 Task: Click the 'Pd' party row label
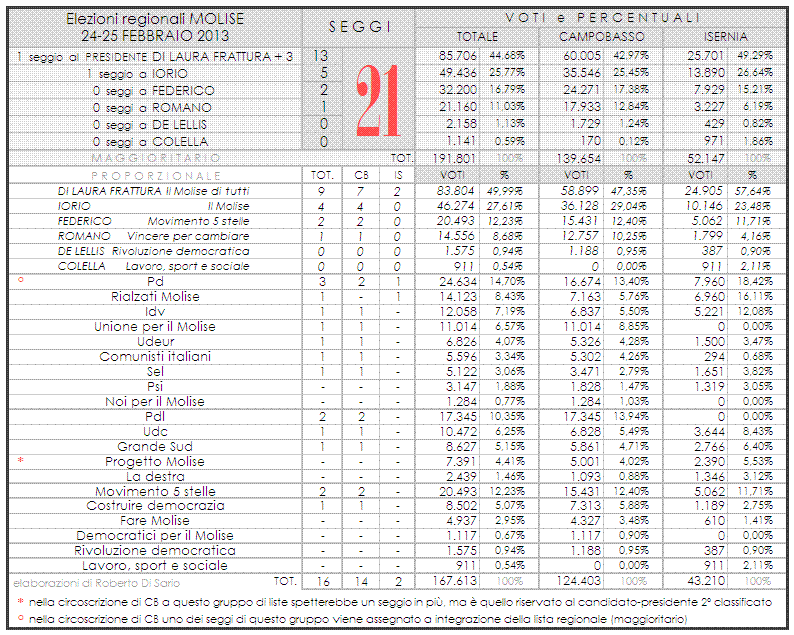[155, 282]
